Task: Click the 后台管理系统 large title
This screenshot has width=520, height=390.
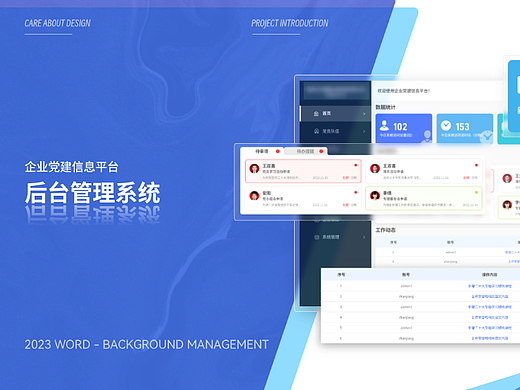Action: pos(93,193)
